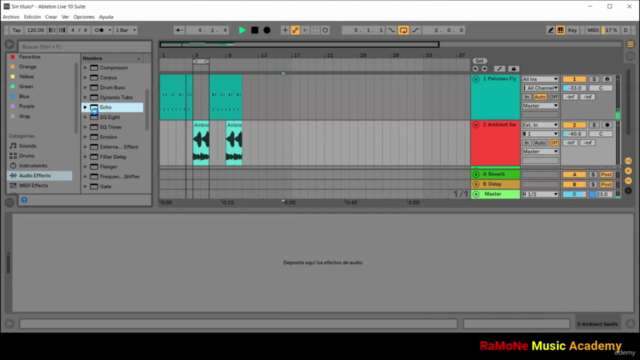Click the Punch-In switch icon
The height and width of the screenshot is (360, 640).
[x=391, y=30]
